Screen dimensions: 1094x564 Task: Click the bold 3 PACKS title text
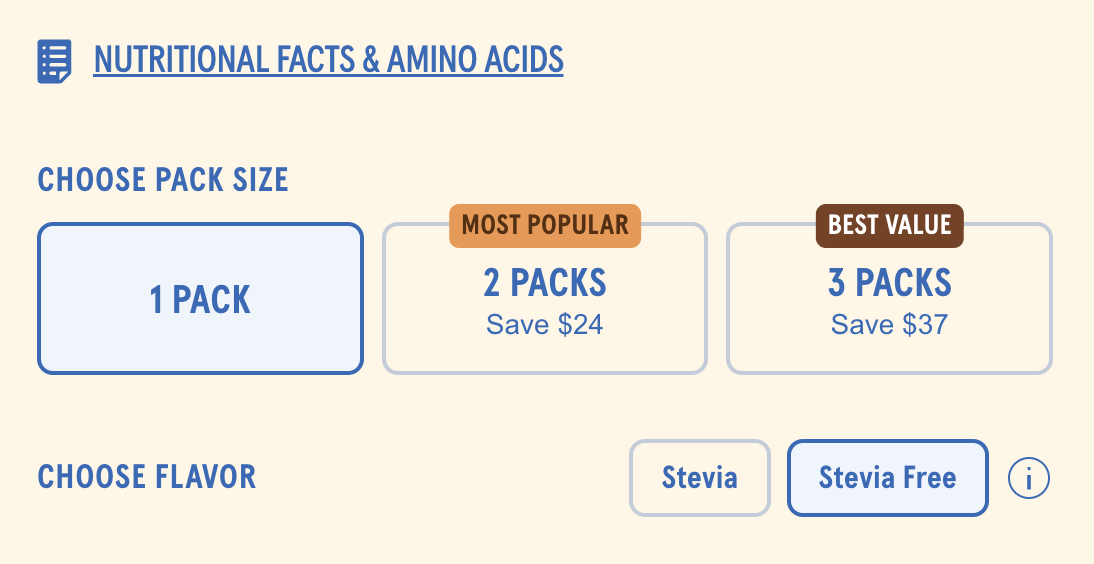(889, 284)
